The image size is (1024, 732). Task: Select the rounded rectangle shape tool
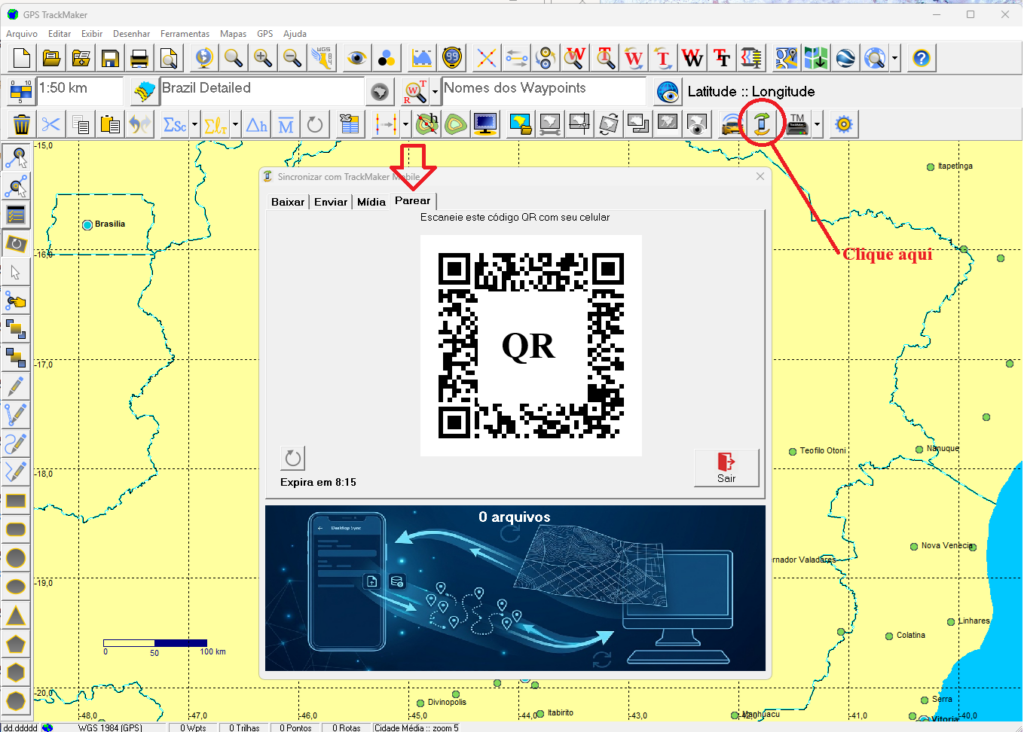point(16,530)
